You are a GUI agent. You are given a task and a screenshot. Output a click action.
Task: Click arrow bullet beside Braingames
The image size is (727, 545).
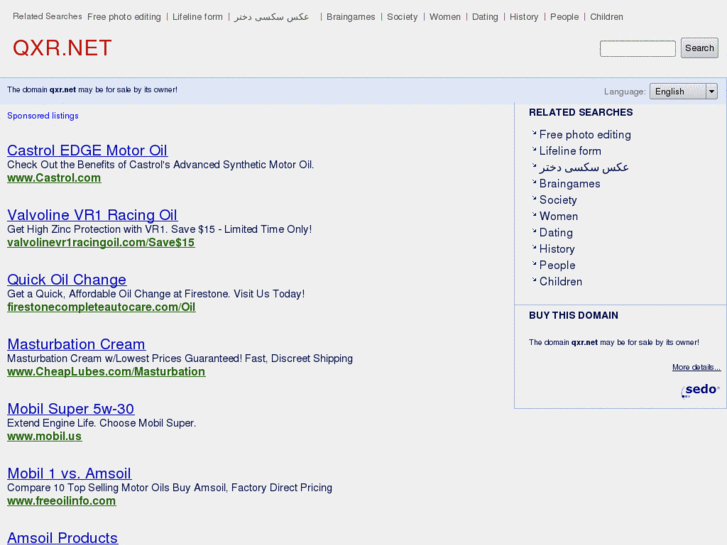(x=534, y=182)
